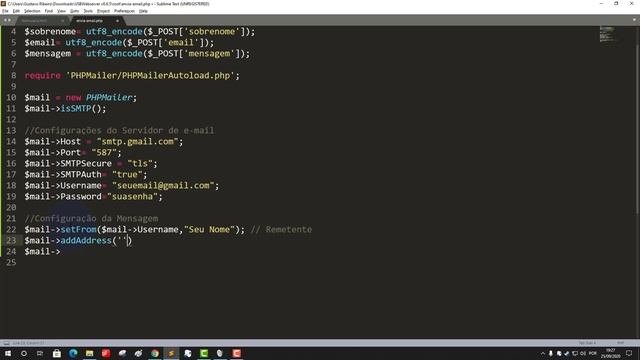
Task: Close the envia-email.php tab
Action: coord(117,20)
